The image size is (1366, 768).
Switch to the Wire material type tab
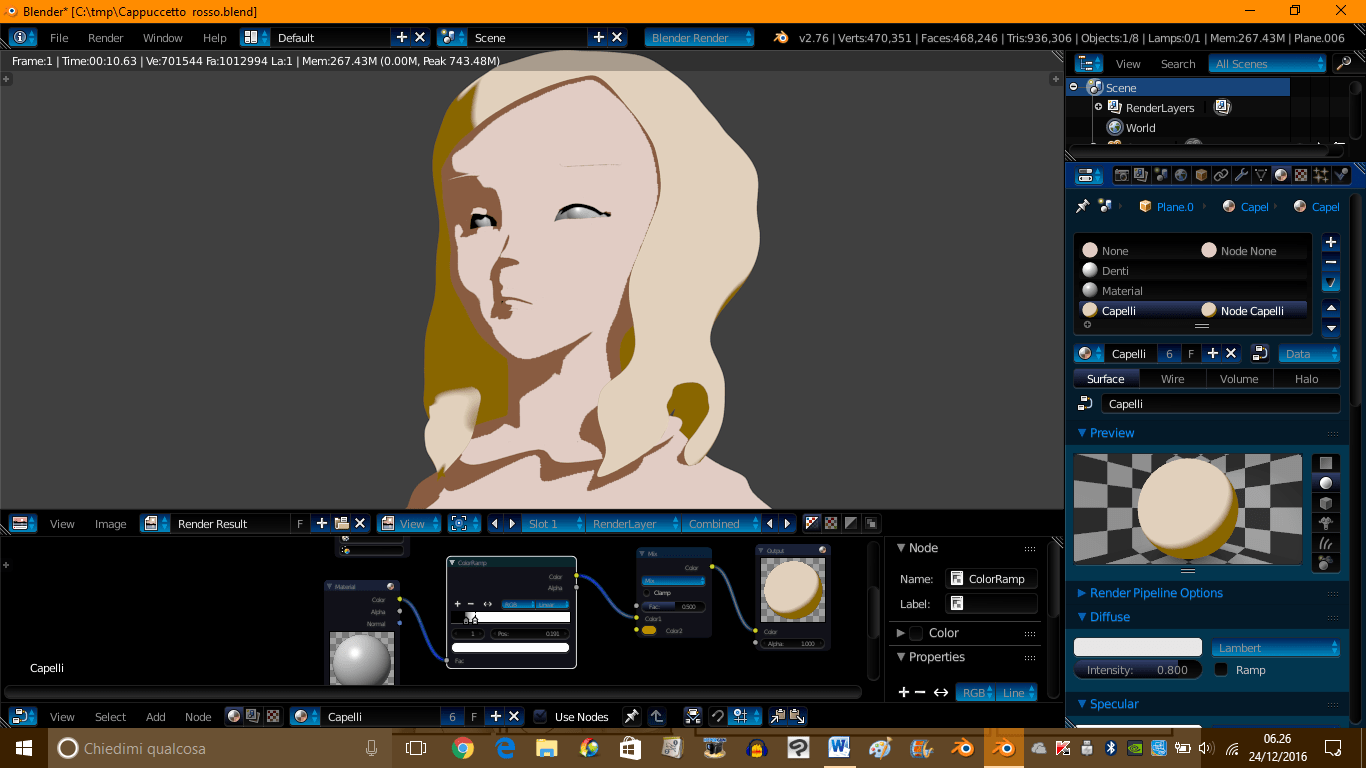pyautogui.click(x=1172, y=378)
